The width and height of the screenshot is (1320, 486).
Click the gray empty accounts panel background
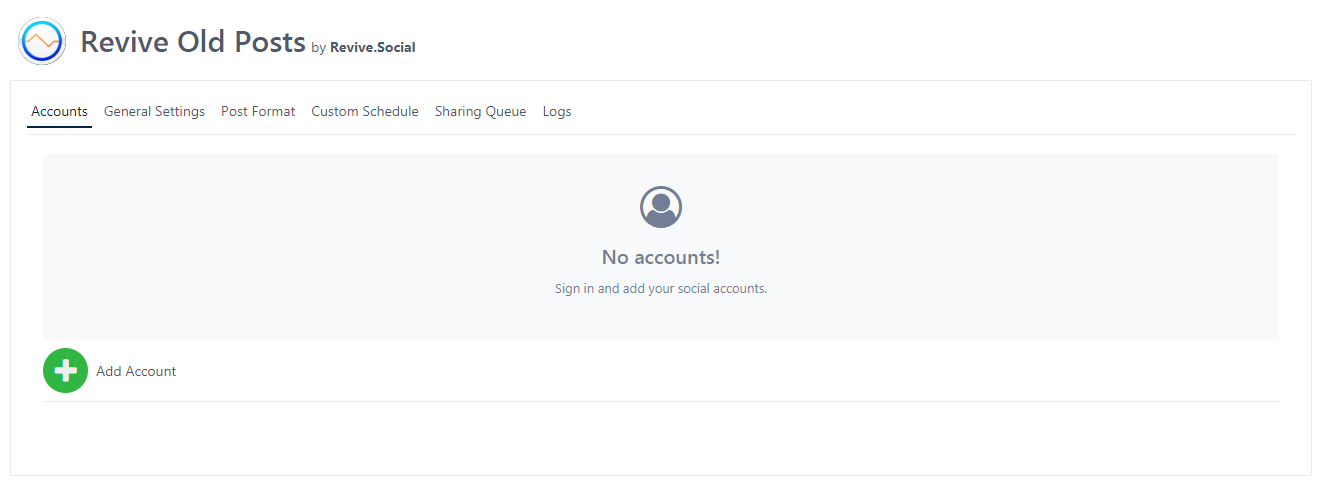click(x=300, y=250)
